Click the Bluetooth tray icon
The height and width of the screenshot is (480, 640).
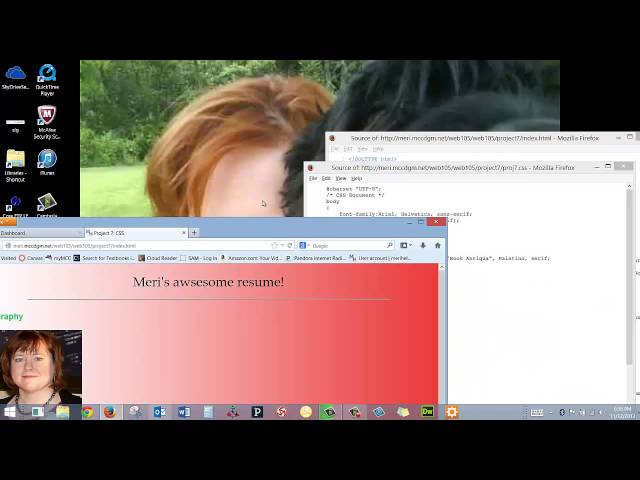562,413
